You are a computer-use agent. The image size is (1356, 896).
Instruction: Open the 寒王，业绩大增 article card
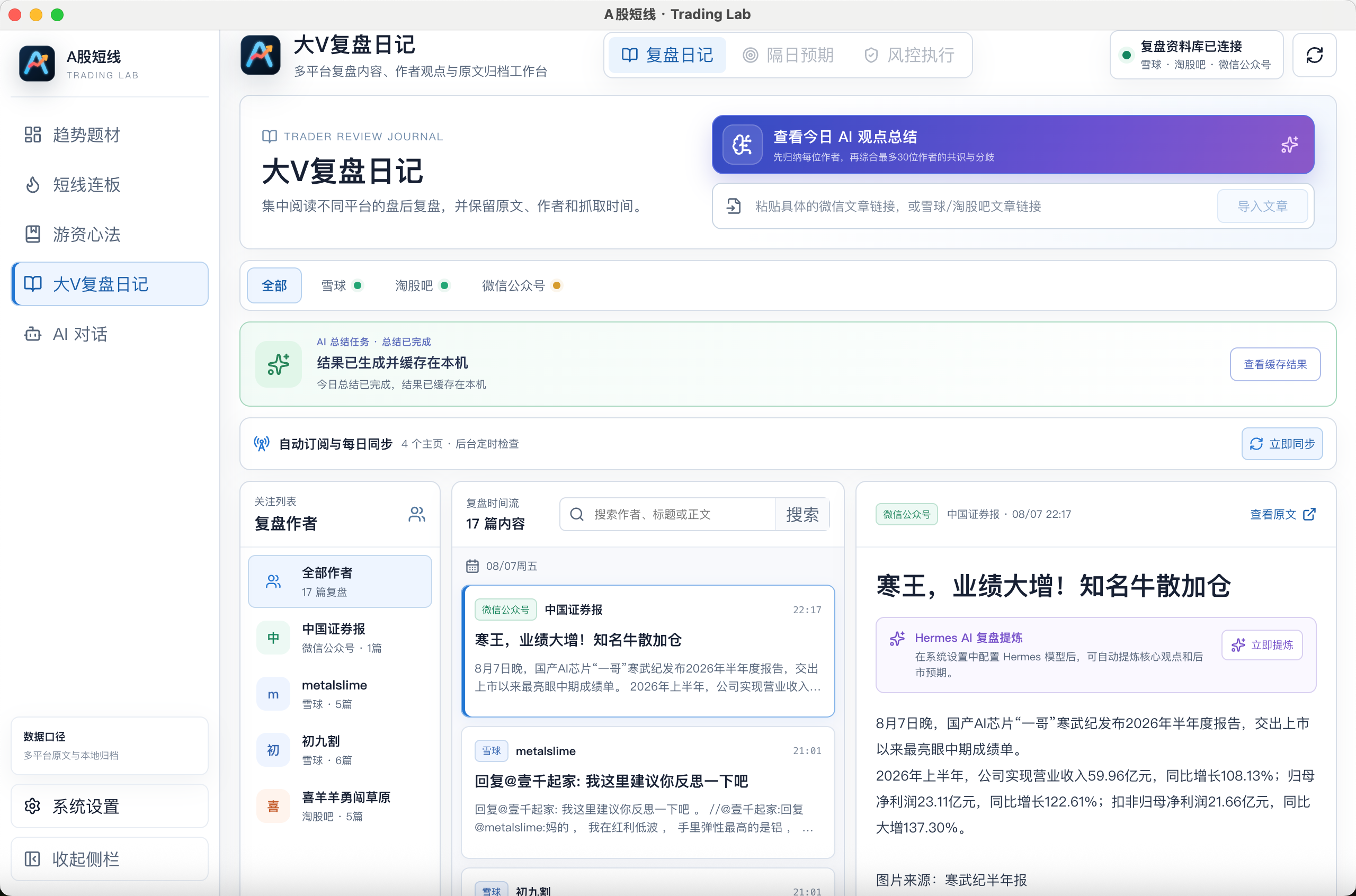(648, 651)
